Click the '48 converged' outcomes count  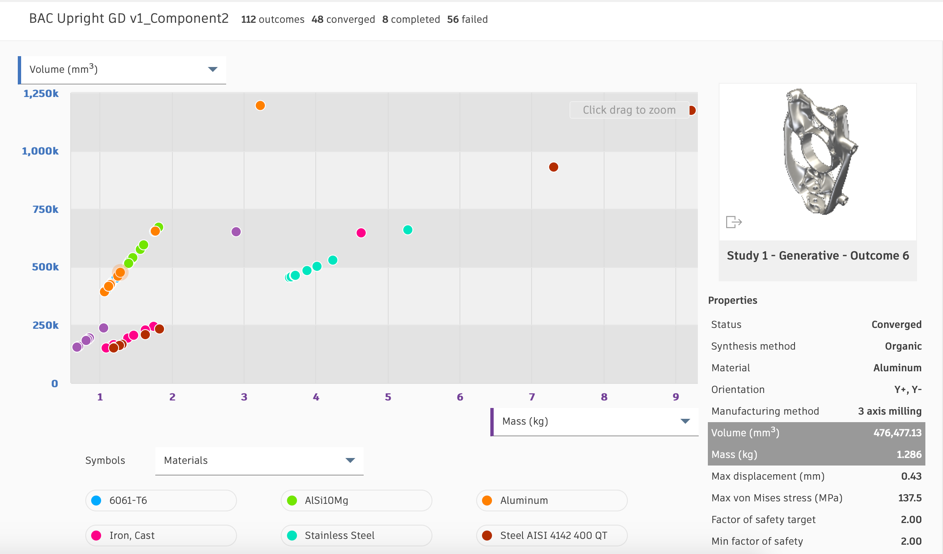pyautogui.click(x=343, y=19)
